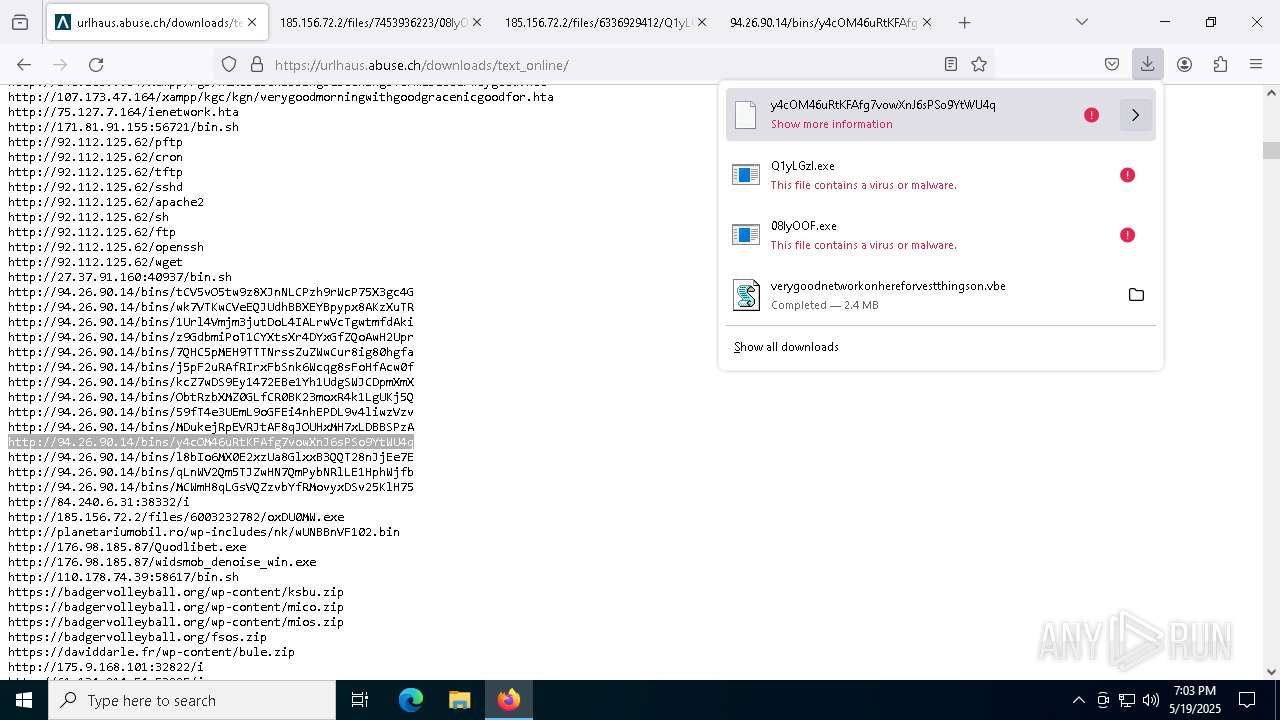Open Windows Start menu
The height and width of the screenshot is (720, 1280).
tap(24, 700)
